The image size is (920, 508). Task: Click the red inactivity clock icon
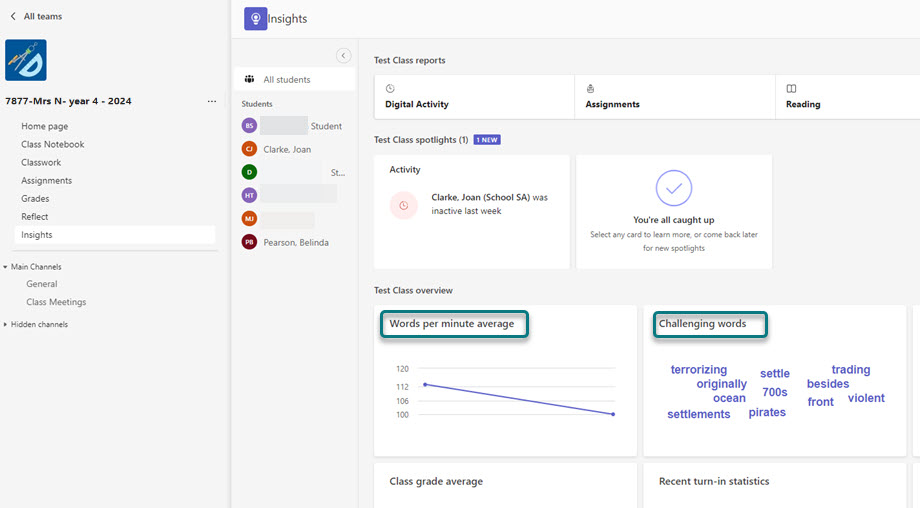click(x=404, y=205)
